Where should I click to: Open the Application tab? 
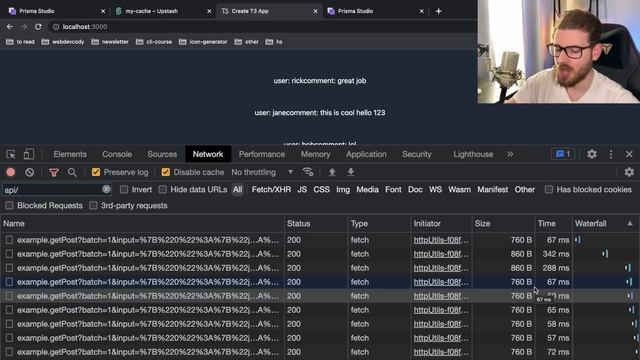366,154
